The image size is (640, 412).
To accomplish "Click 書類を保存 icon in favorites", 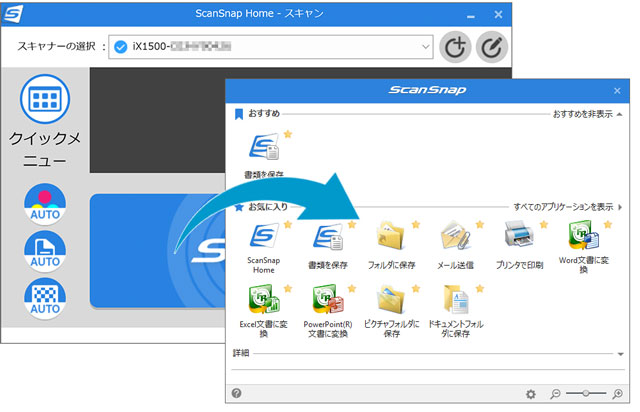I will click(328, 238).
